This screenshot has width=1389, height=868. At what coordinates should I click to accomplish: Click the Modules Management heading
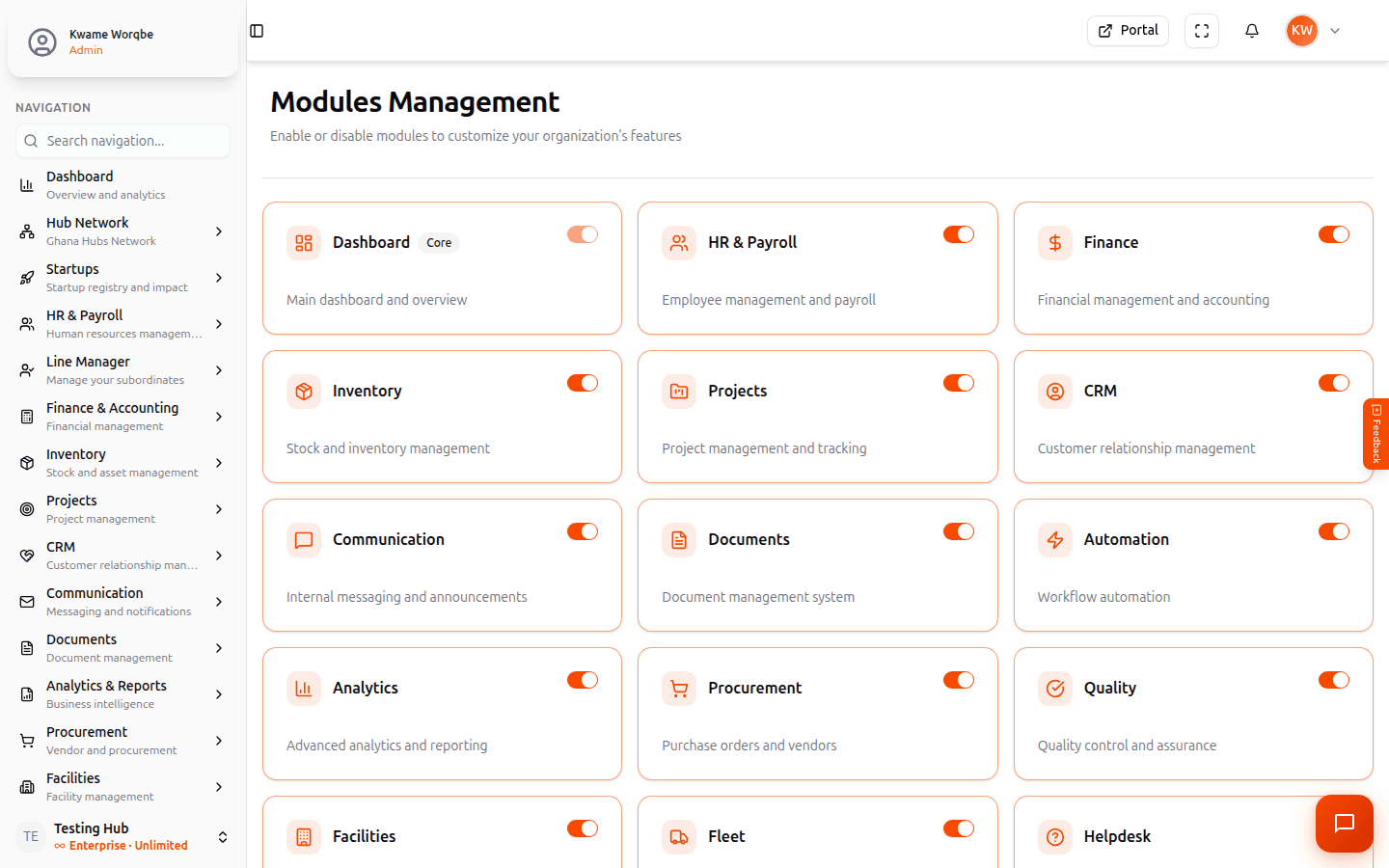click(415, 101)
